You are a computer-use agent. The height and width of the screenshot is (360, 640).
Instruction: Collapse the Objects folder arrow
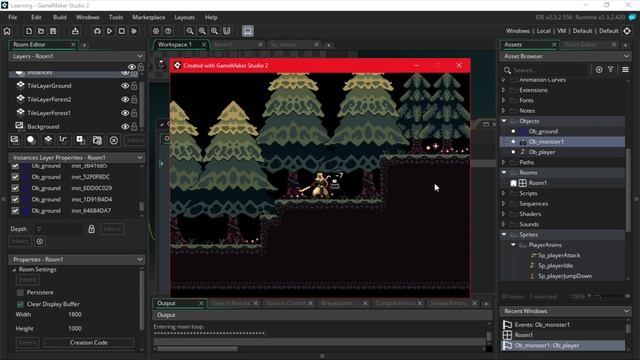(x=504, y=121)
